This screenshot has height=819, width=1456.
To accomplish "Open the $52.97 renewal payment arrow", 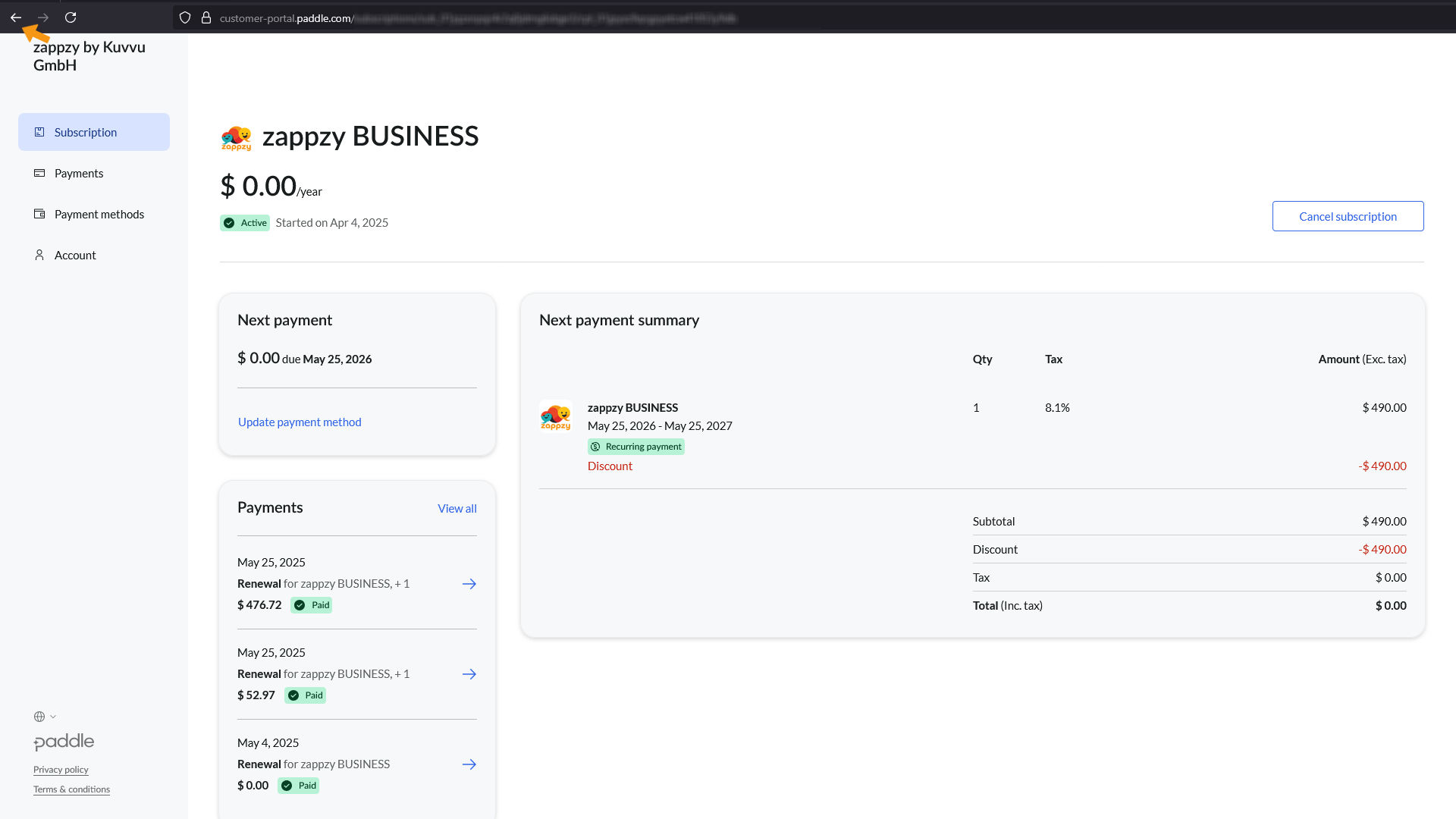I will (x=469, y=674).
